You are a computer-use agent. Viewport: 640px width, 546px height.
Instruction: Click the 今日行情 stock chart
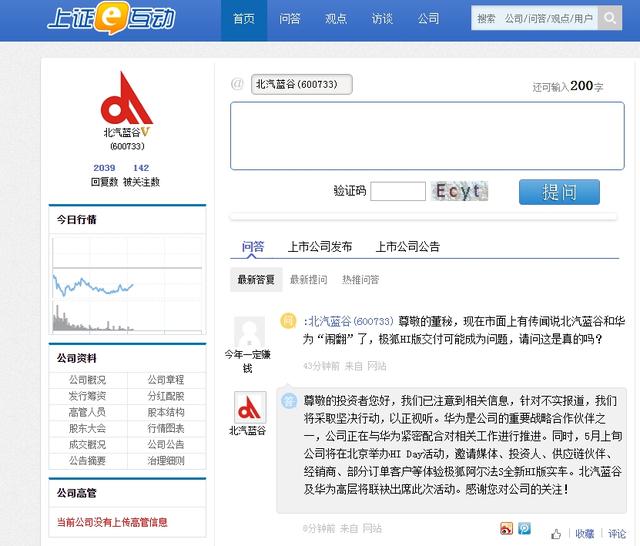coord(127,285)
